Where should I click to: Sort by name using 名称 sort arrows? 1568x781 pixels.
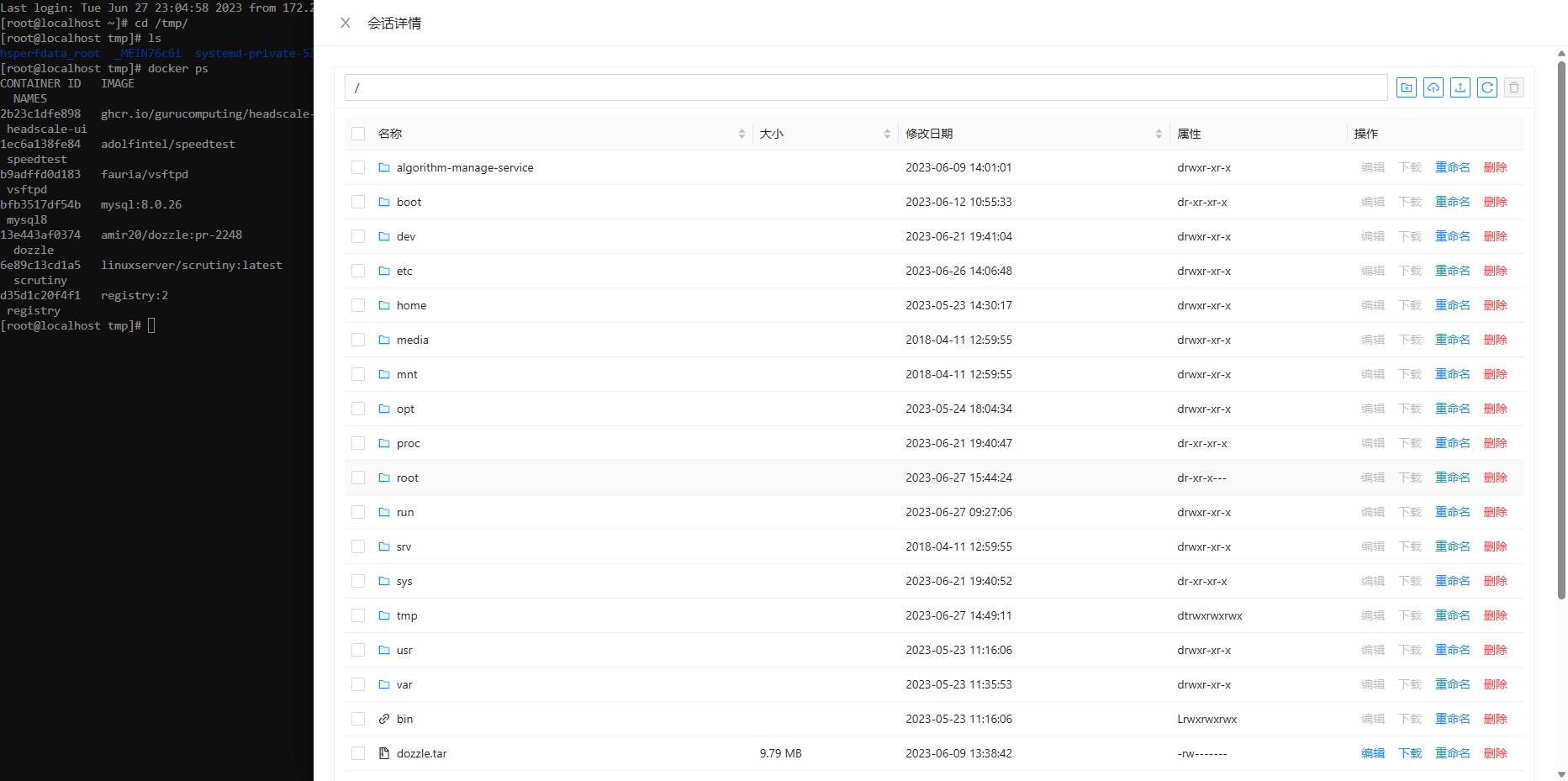coord(742,134)
